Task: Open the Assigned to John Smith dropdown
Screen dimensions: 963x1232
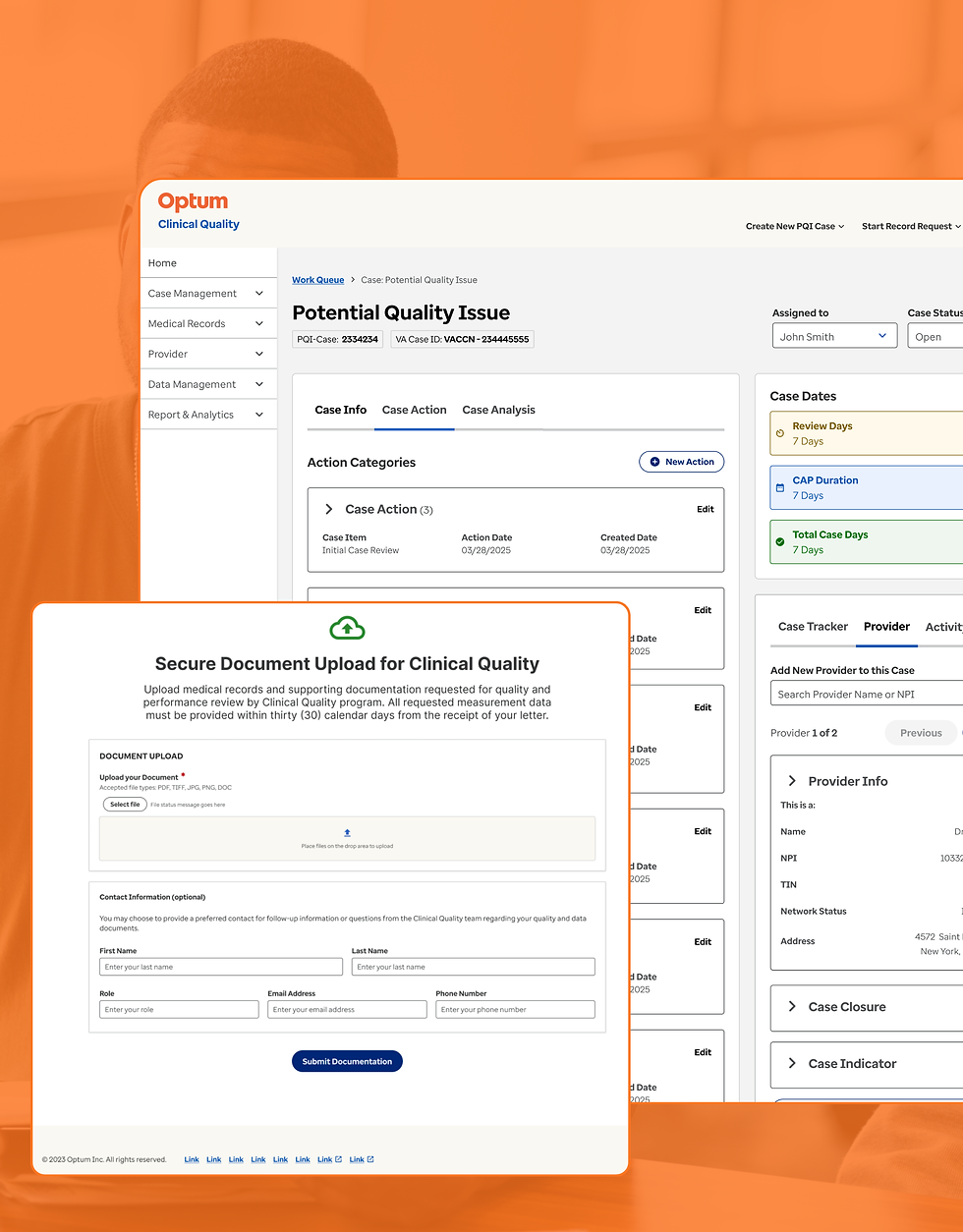Action: pos(834,335)
